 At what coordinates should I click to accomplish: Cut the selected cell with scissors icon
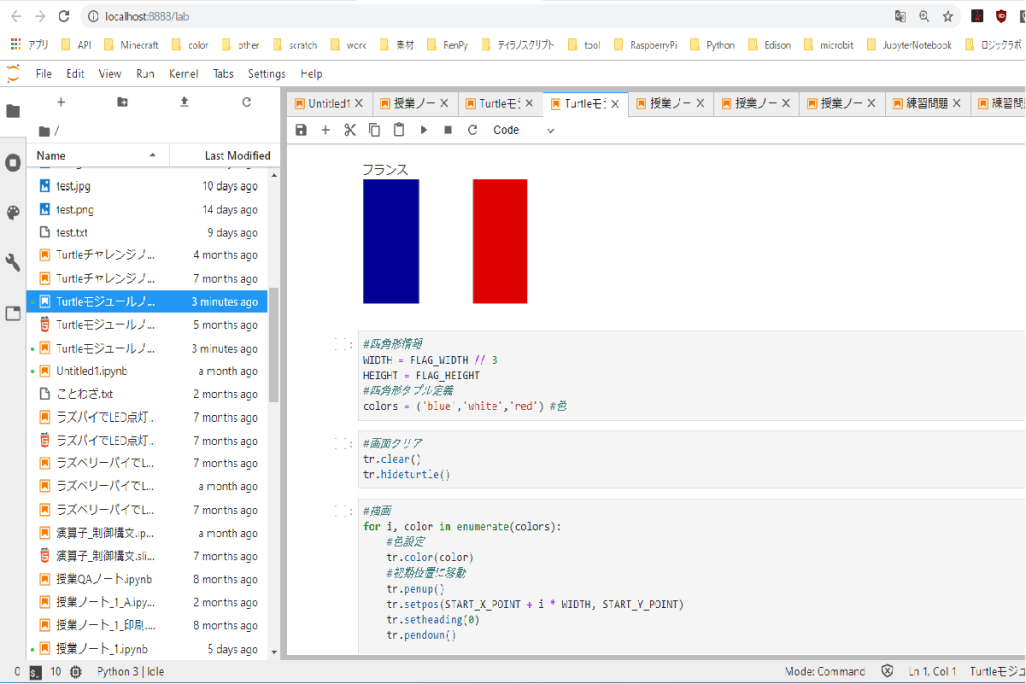point(350,130)
